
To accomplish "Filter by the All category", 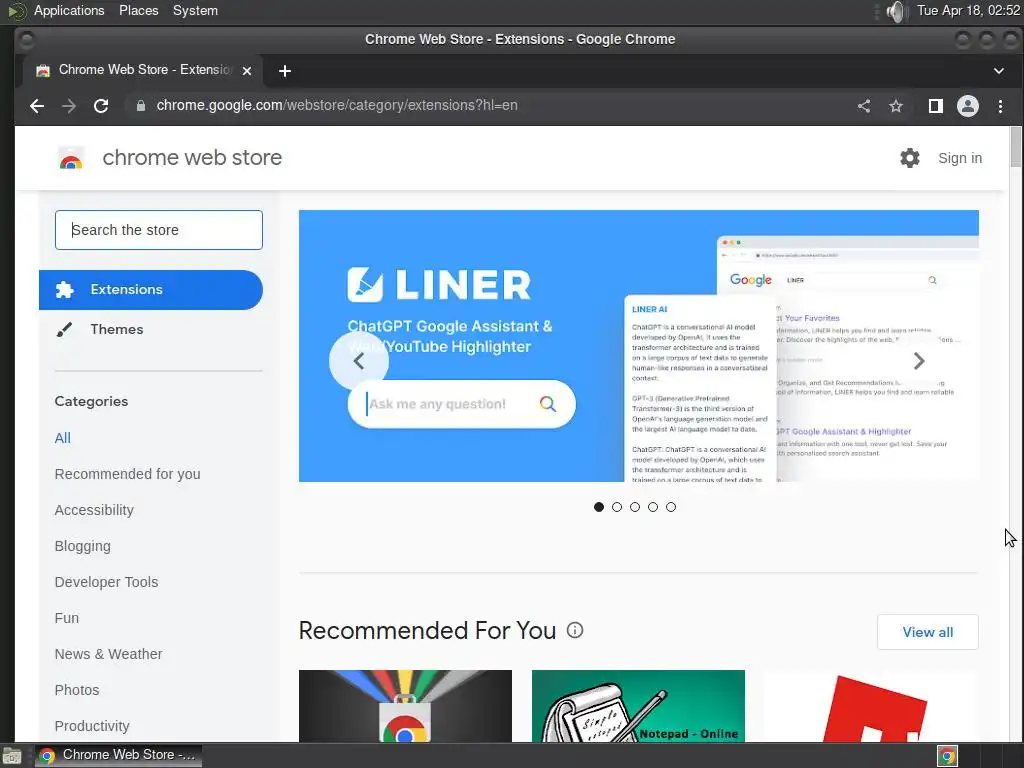I will click(63, 438).
